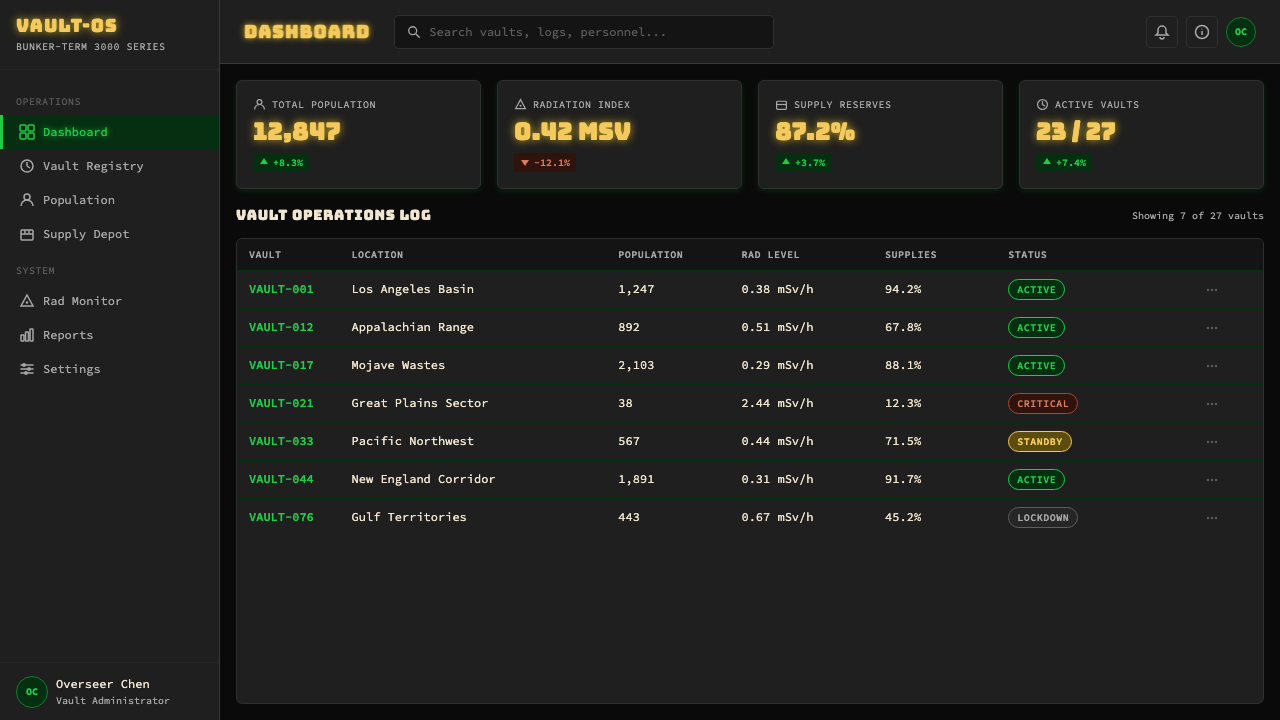Click the Population person icon in sidebar
The image size is (1280, 720).
click(27, 200)
